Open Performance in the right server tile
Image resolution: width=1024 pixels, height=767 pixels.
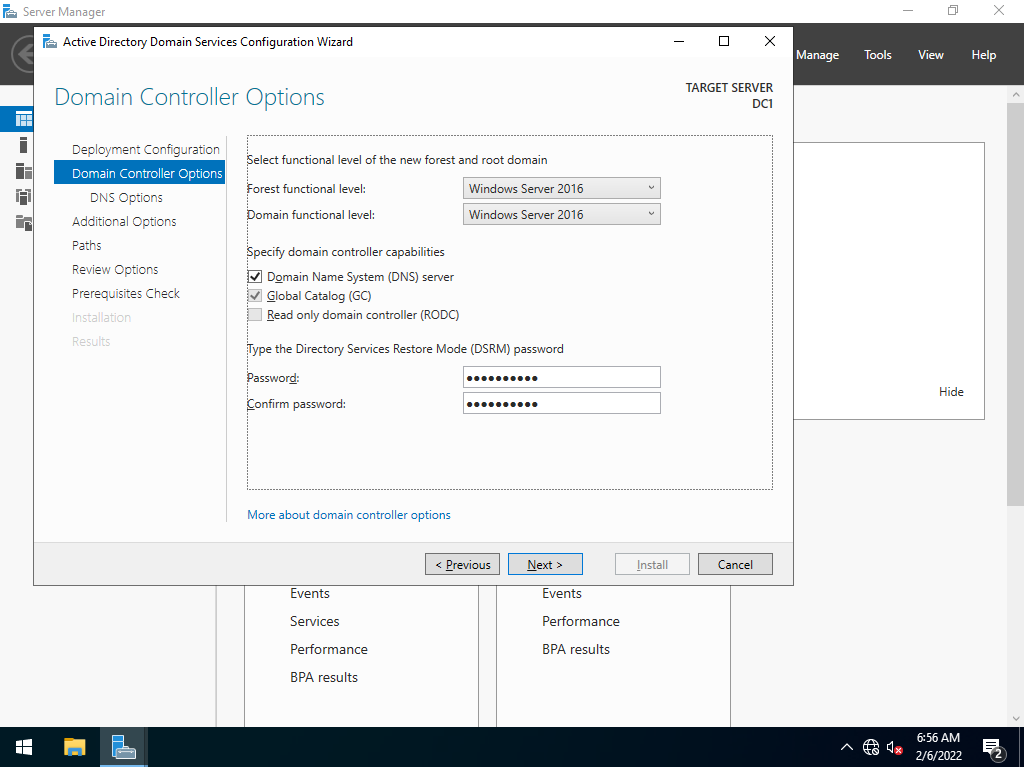[581, 621]
